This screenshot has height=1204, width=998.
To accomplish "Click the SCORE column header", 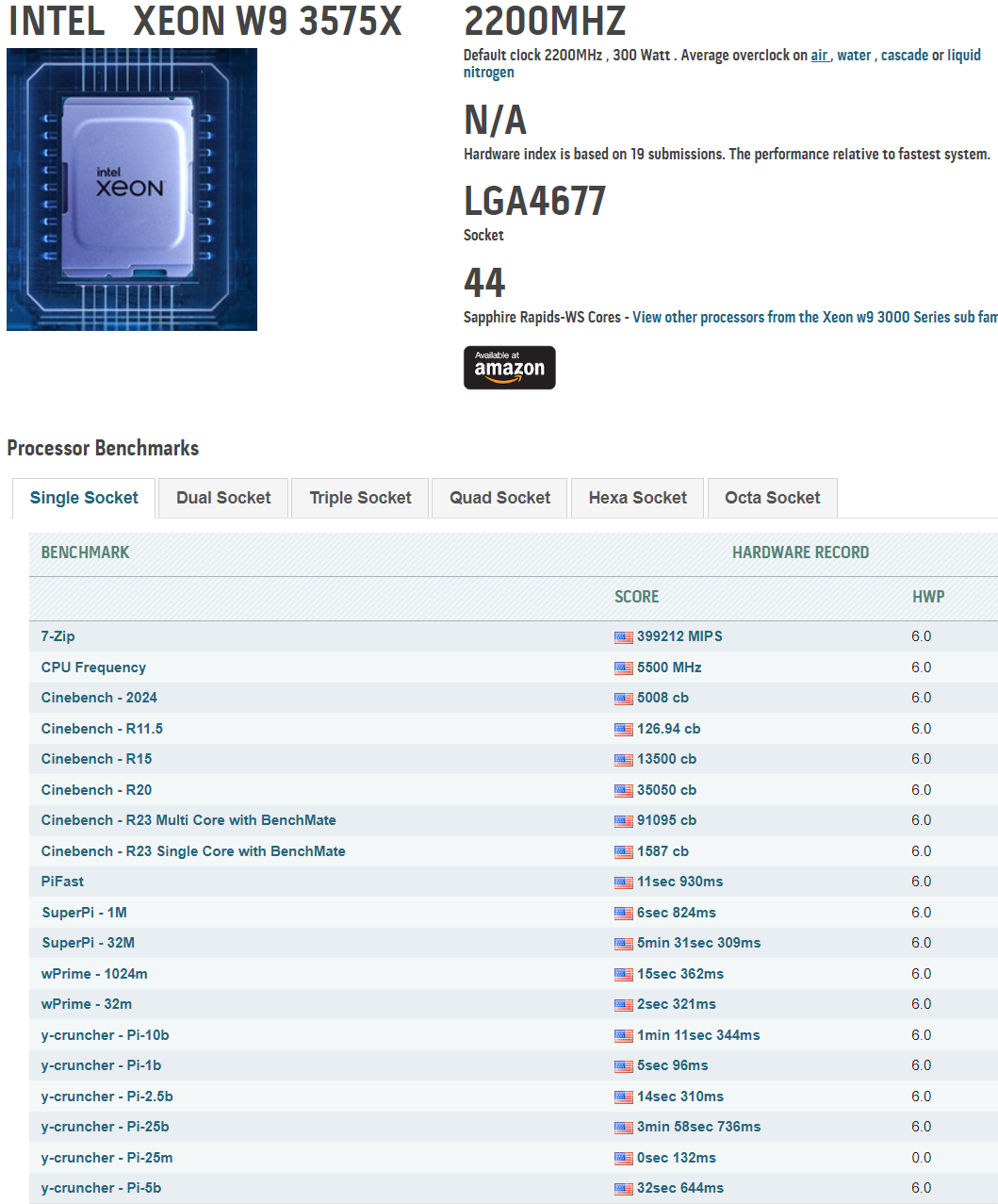I will (x=637, y=597).
